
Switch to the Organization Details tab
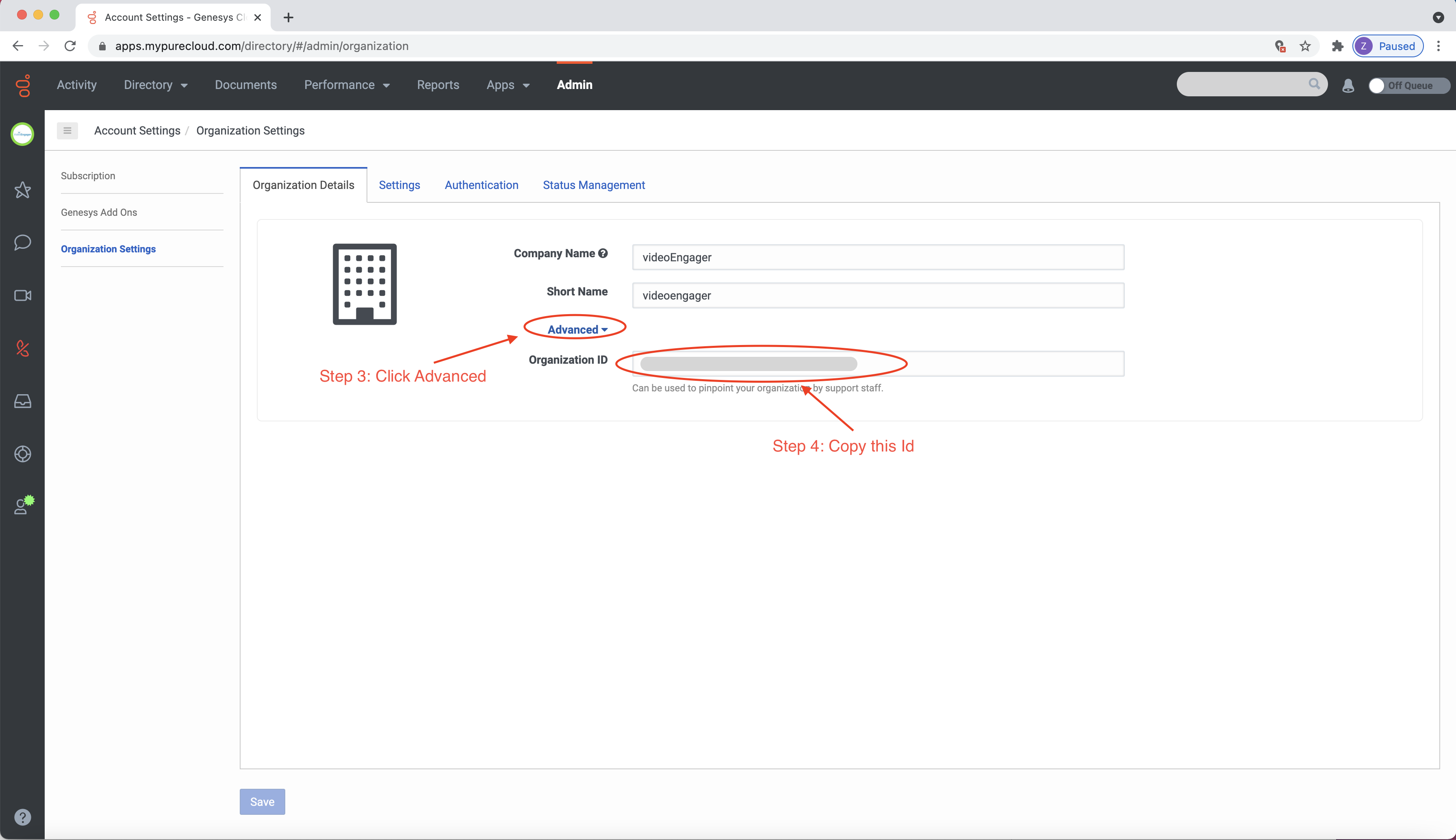point(304,185)
